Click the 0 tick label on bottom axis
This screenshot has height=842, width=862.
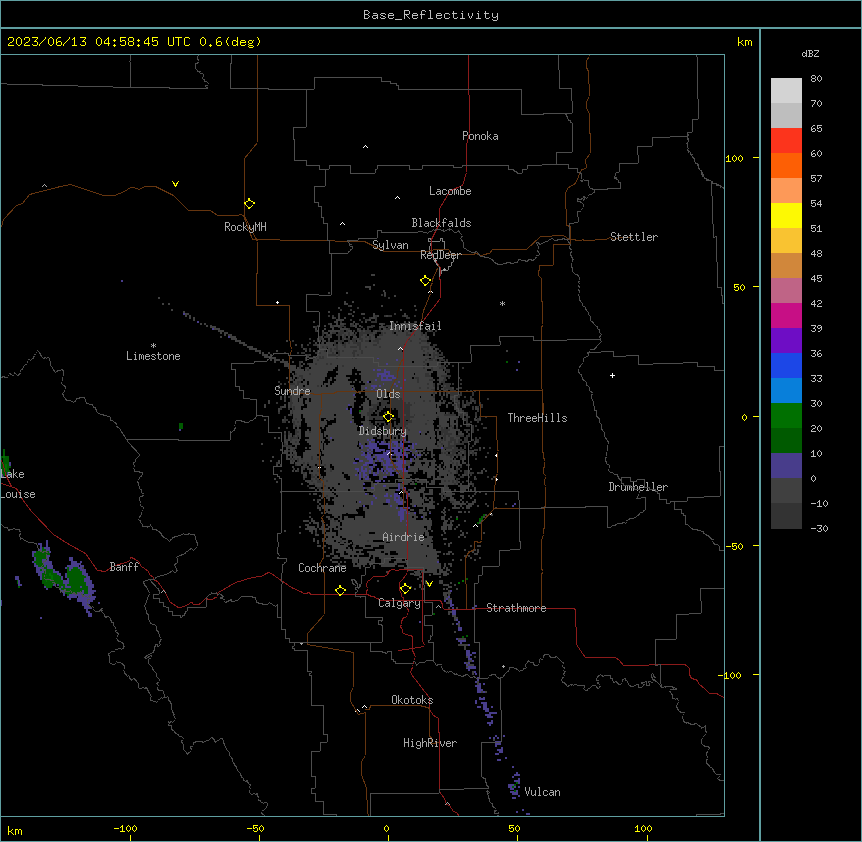386,828
